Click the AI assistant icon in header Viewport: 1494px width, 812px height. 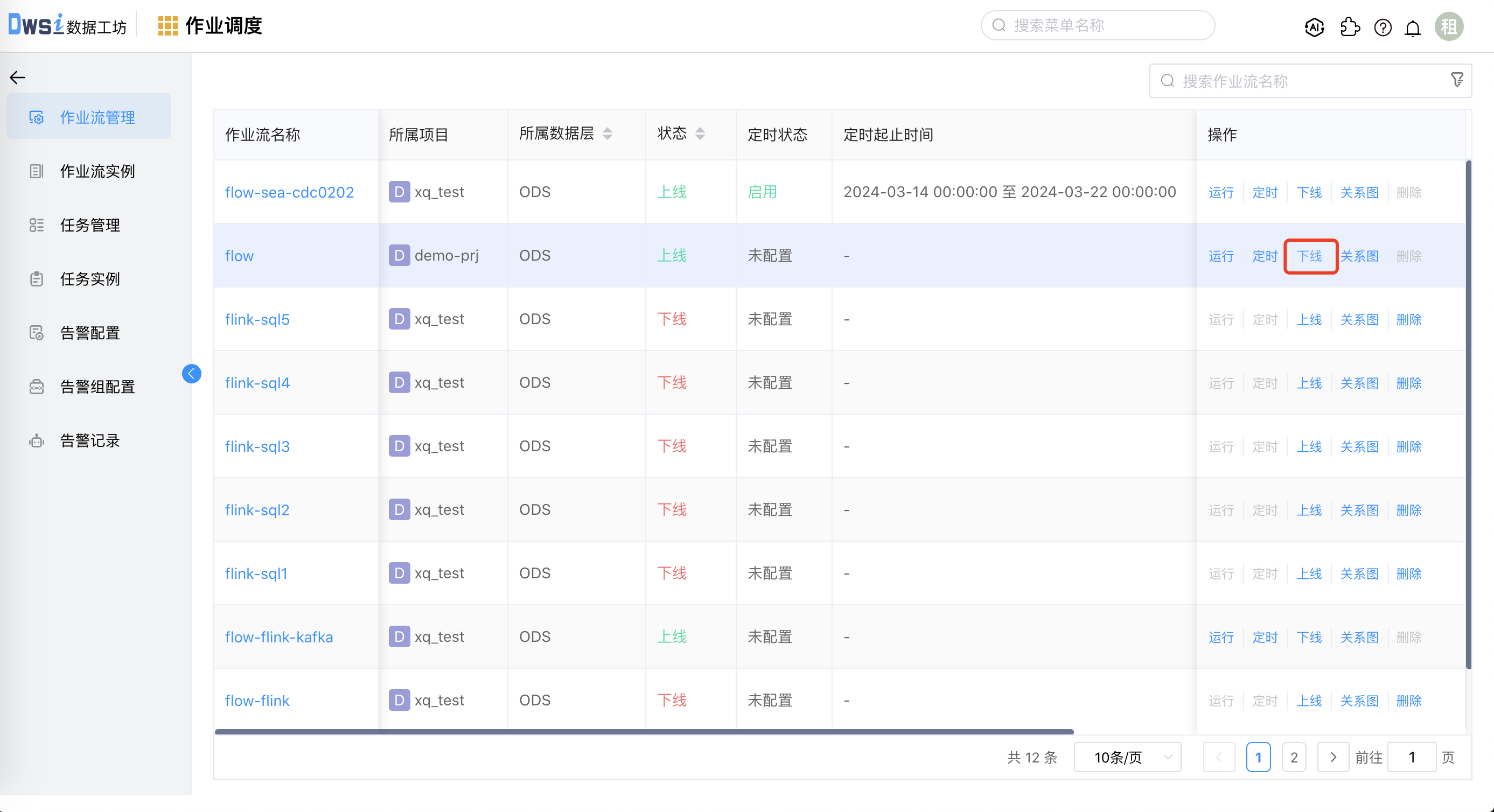[x=1314, y=27]
